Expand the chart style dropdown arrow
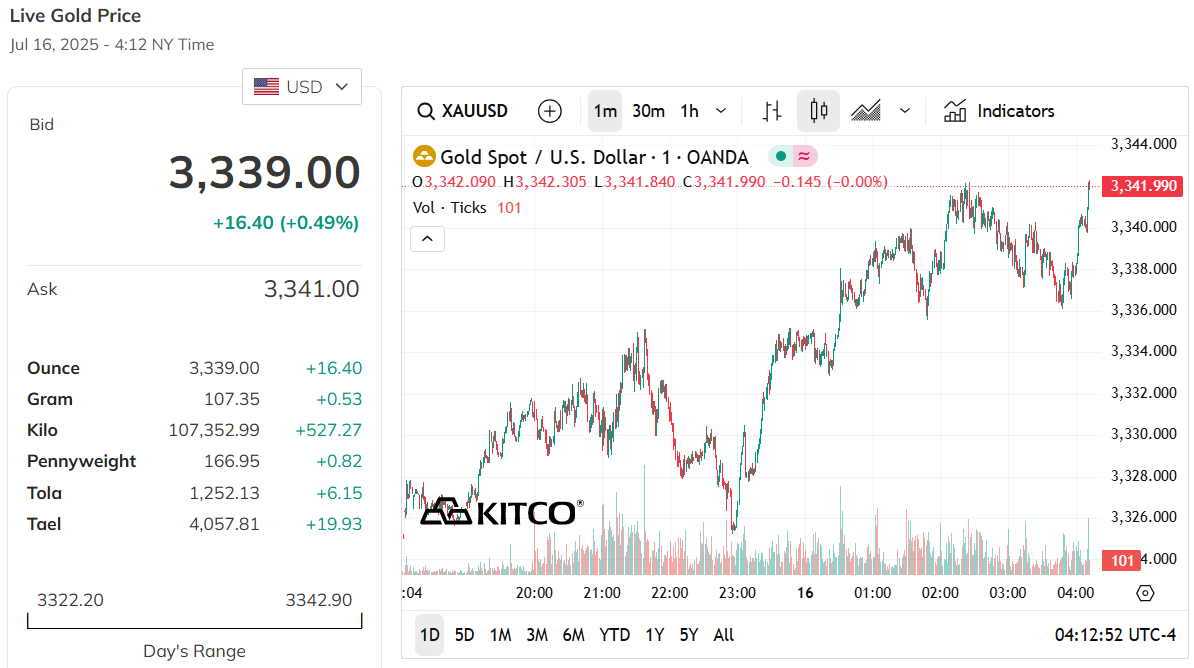Viewport: 1194px width, 668px height. (x=905, y=111)
